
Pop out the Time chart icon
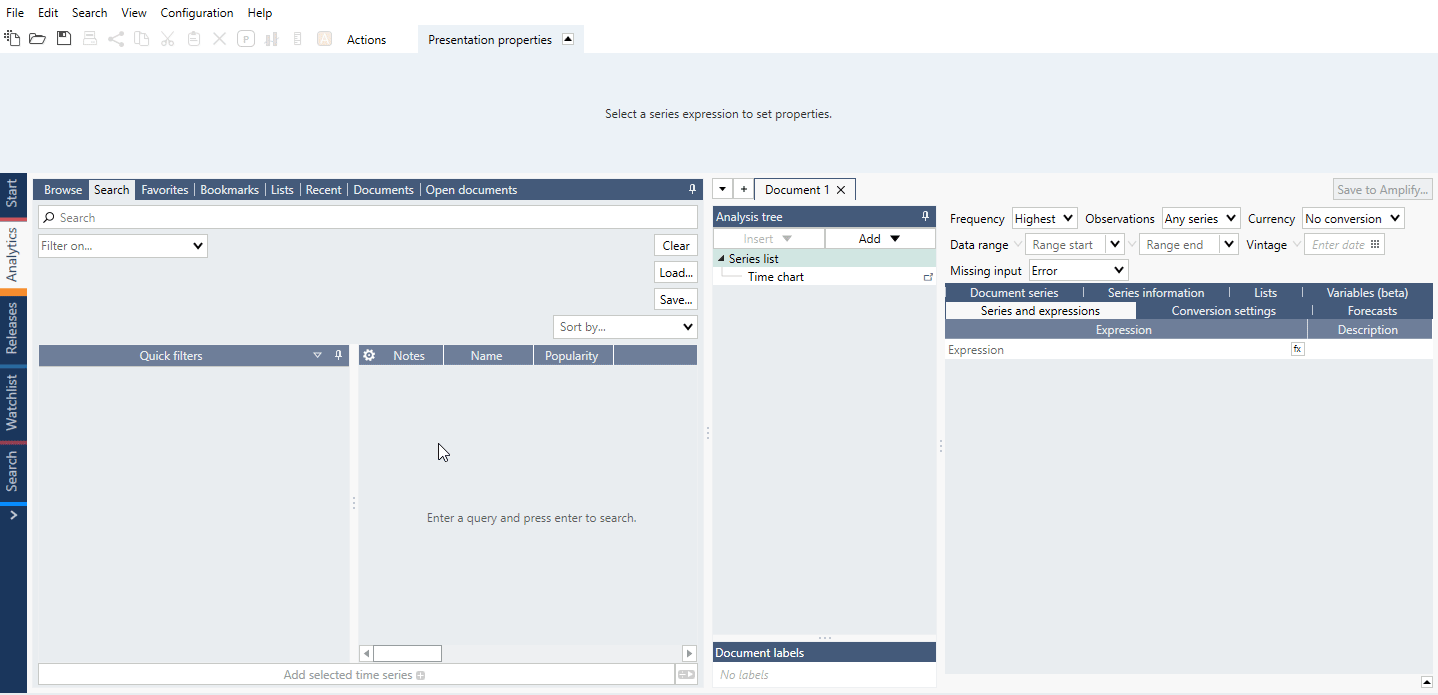pyautogui.click(x=927, y=277)
